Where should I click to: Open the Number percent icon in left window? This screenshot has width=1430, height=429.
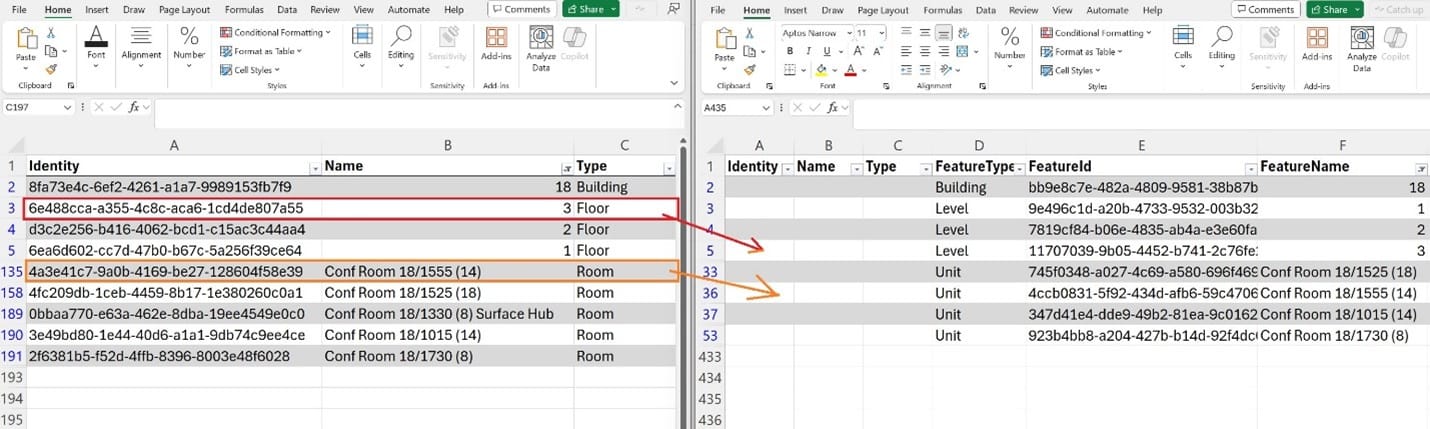tap(189, 37)
